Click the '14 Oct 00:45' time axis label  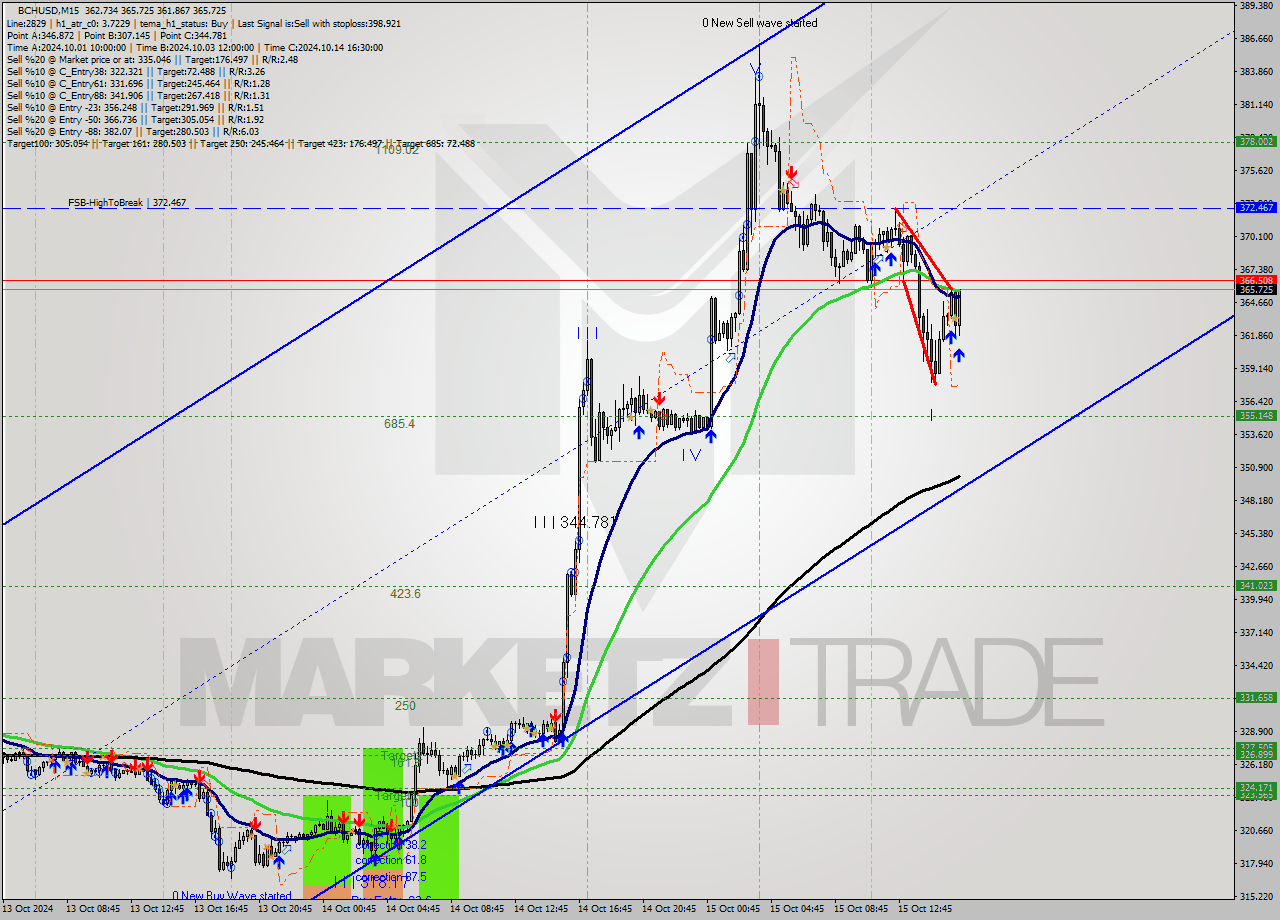(350, 909)
